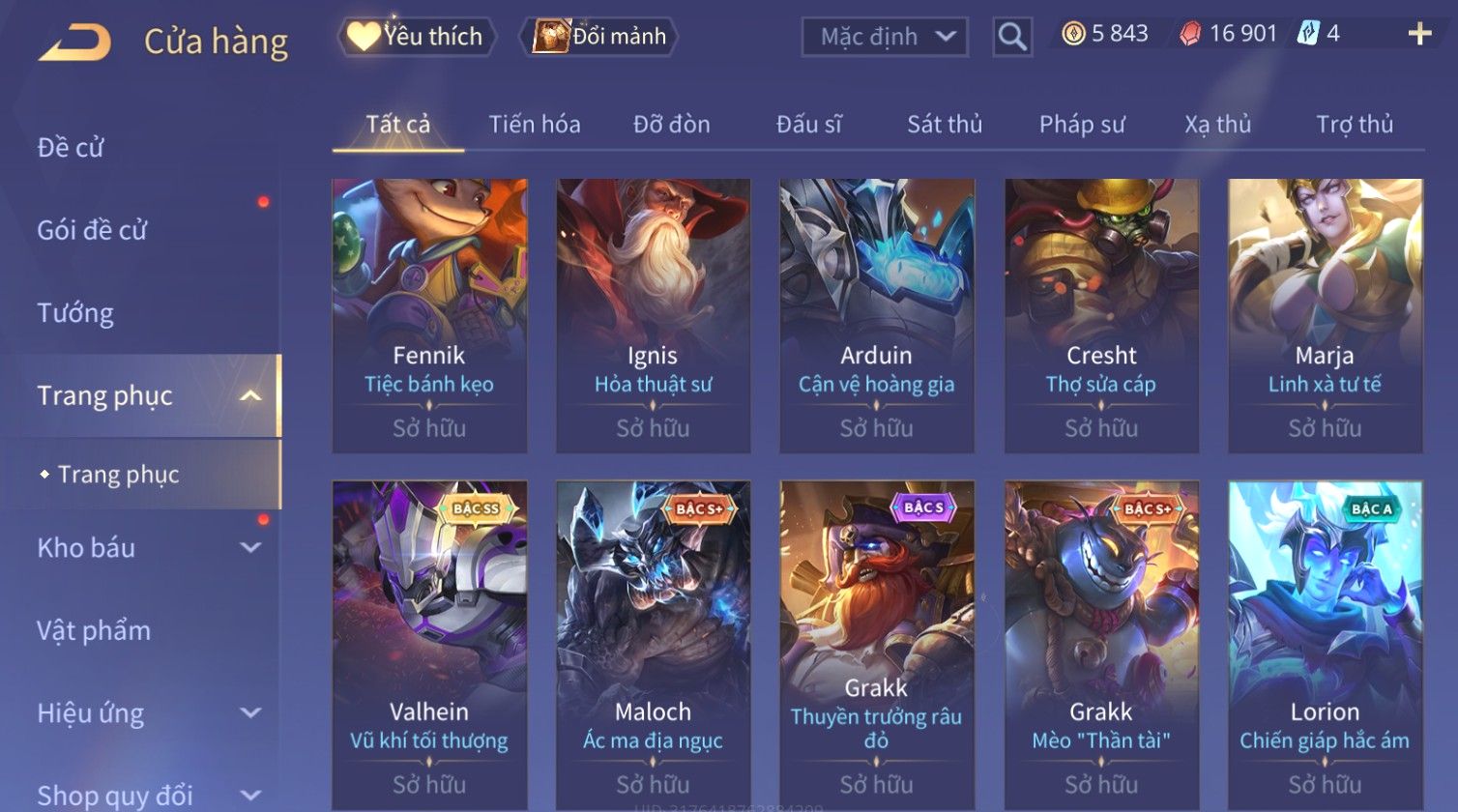The image size is (1458, 812).
Task: Open Đổi mảnh fragment exchange chest
Action: point(599,37)
